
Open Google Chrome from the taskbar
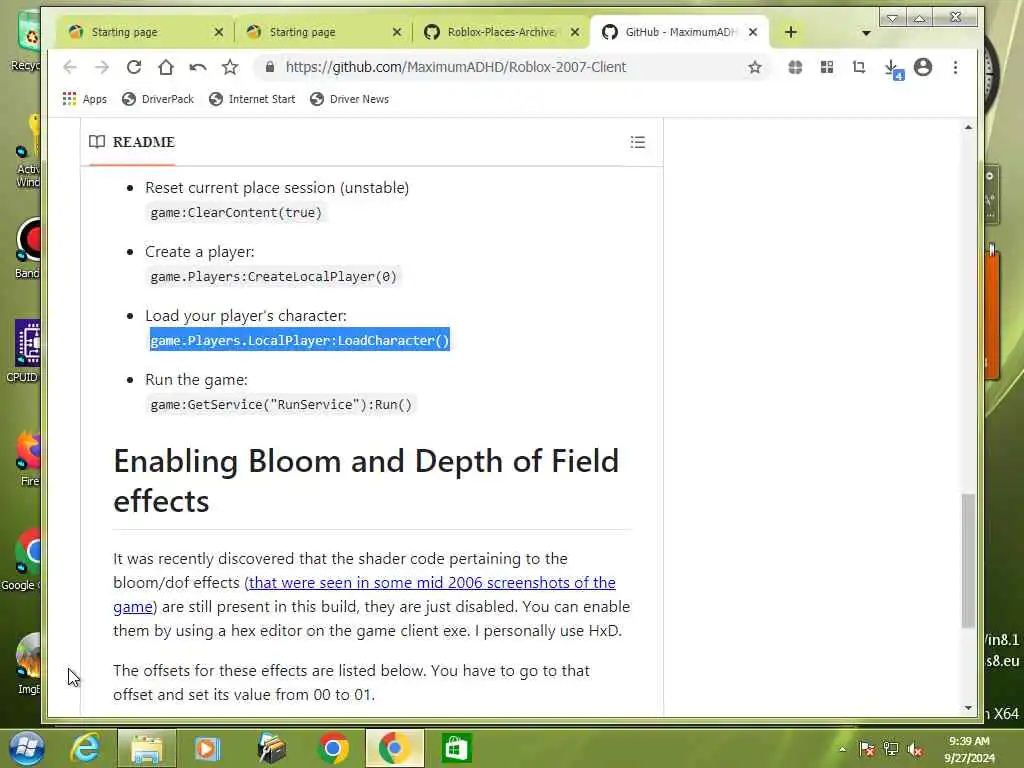tap(333, 748)
